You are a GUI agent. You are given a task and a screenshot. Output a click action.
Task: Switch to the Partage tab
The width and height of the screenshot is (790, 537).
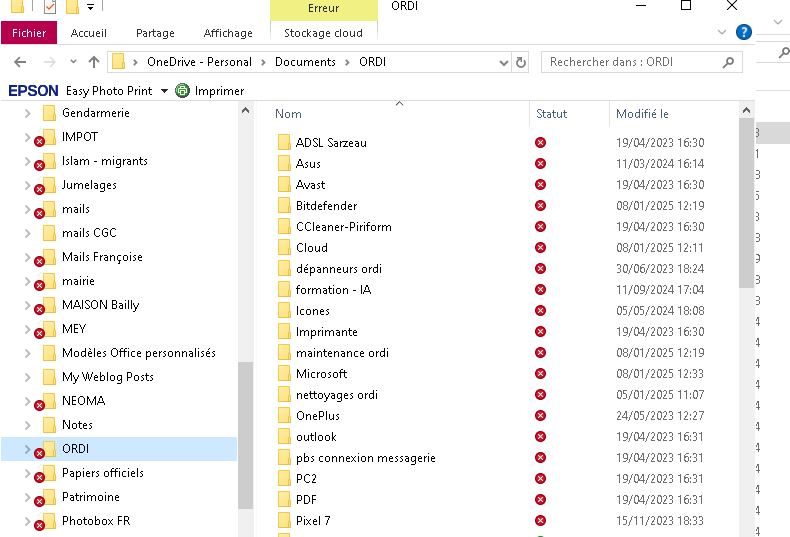(x=155, y=33)
